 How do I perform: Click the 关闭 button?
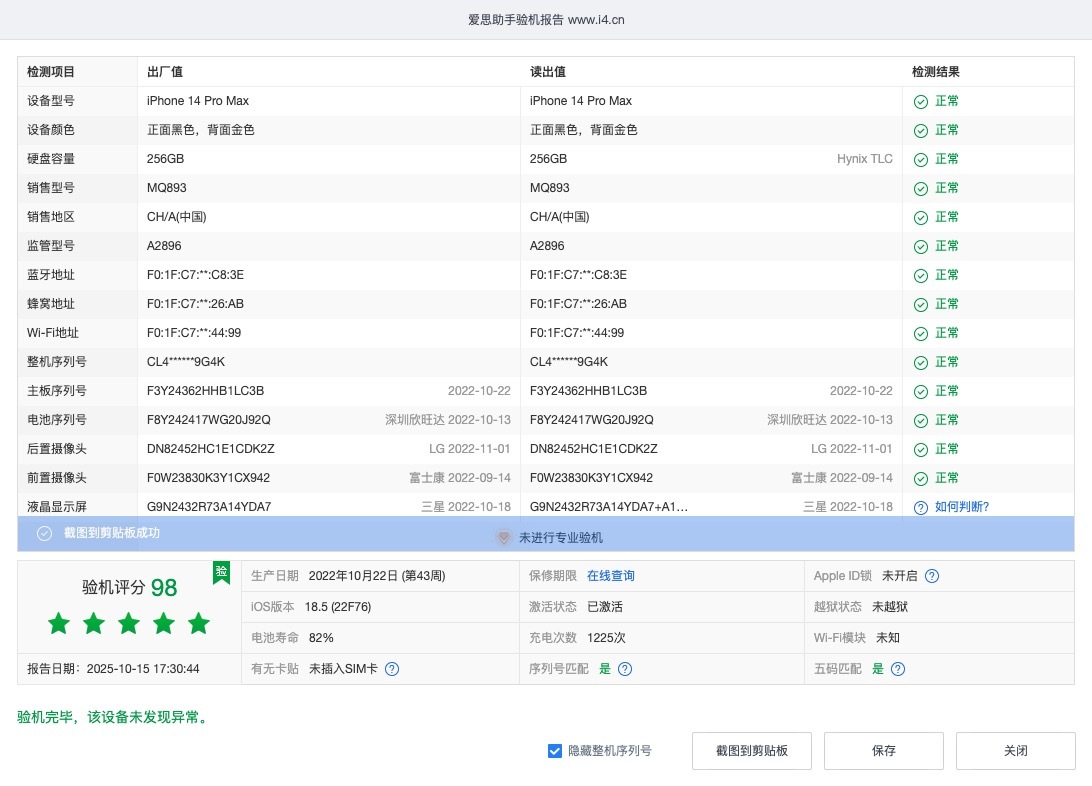point(1015,751)
